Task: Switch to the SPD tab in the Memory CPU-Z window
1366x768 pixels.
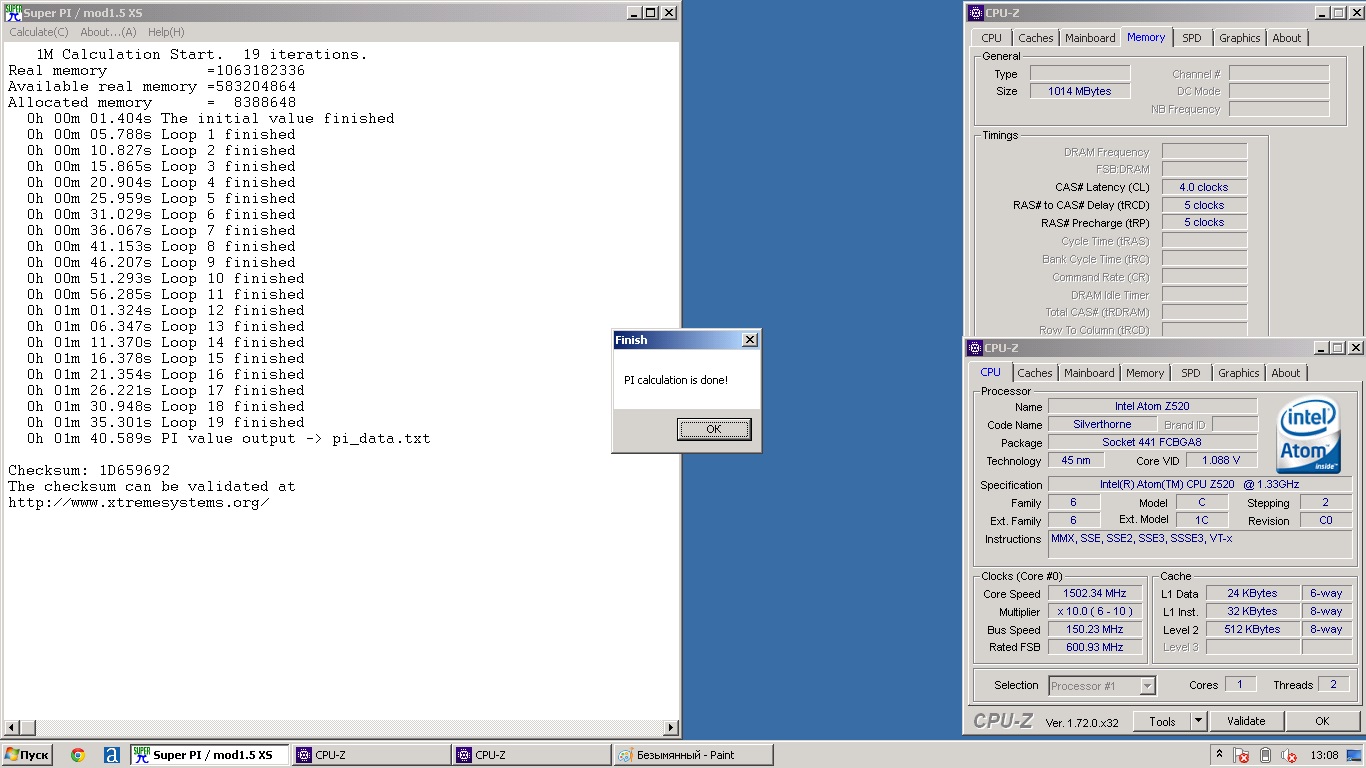Action: click(x=1191, y=38)
